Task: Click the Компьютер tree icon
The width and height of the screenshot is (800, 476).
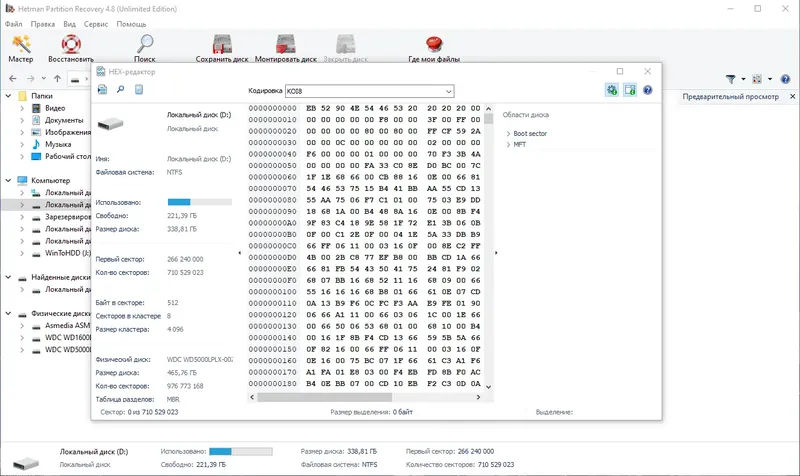Action: tap(22, 181)
